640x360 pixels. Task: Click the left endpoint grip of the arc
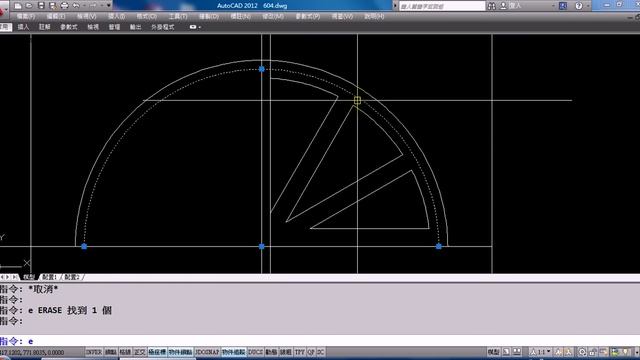(84, 246)
